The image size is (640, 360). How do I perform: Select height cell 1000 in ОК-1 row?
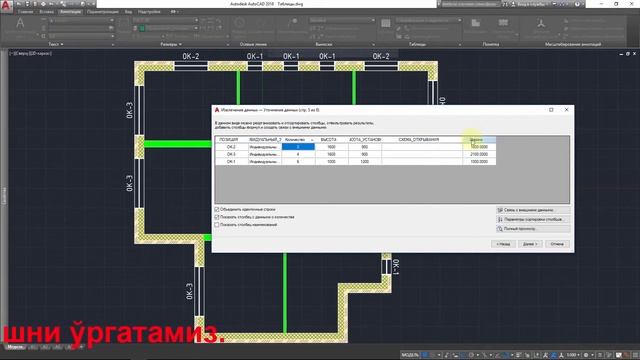(x=331, y=162)
